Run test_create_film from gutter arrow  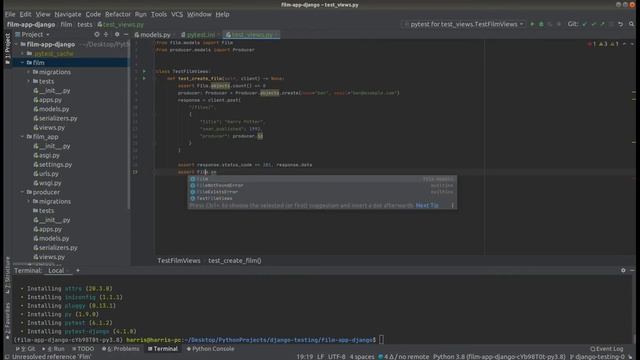pyautogui.click(x=144, y=78)
